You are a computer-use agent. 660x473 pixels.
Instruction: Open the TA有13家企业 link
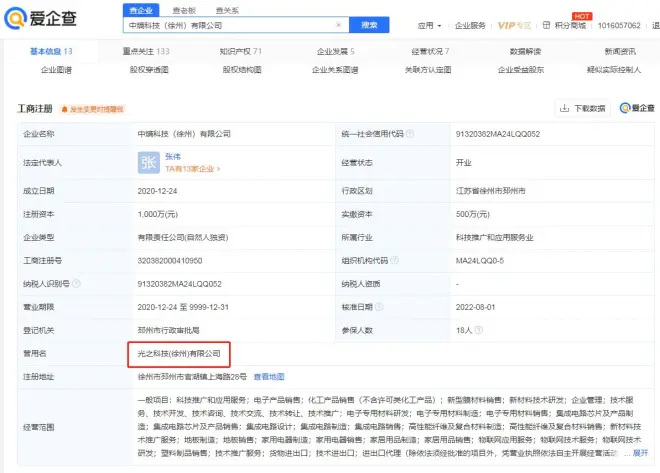coord(192,169)
